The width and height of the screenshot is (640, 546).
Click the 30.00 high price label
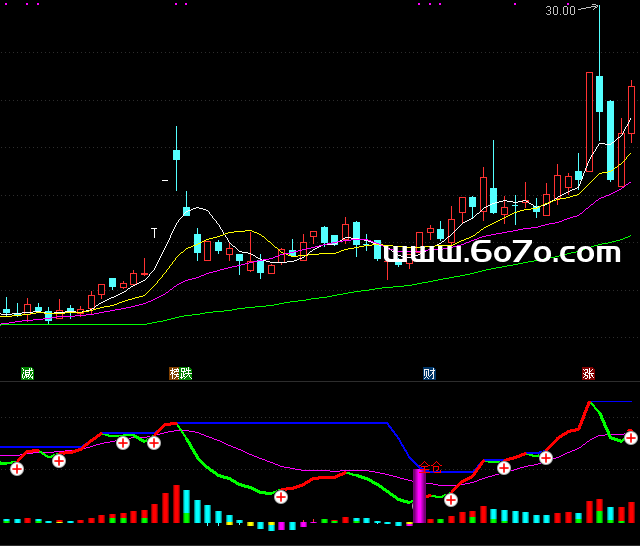click(x=560, y=11)
